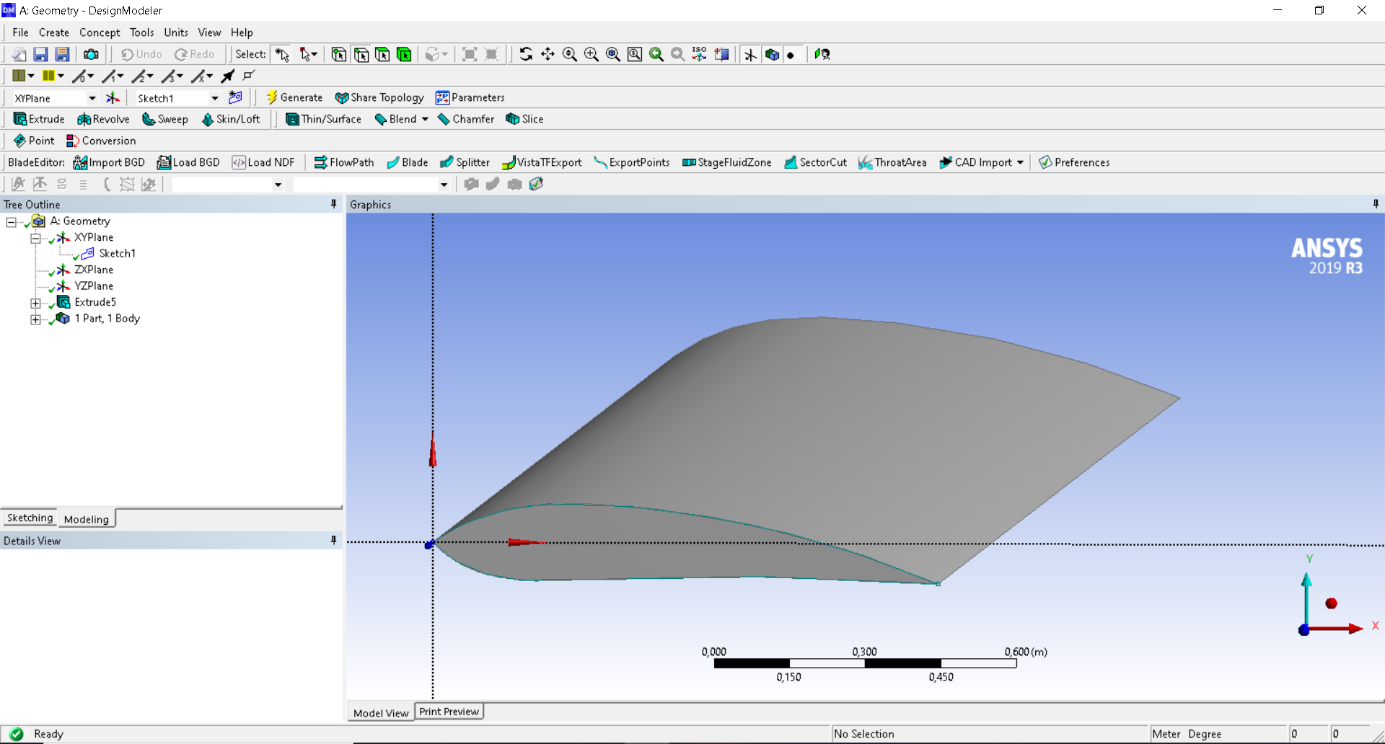Click the Parameters button

470,98
